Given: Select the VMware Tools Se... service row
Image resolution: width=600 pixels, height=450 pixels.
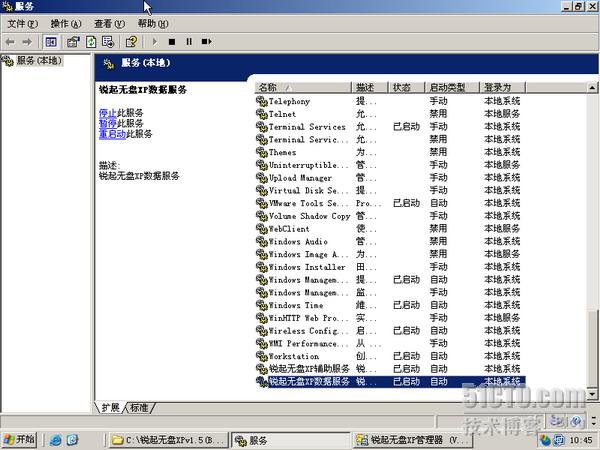Looking at the screenshot, I should (390, 203).
